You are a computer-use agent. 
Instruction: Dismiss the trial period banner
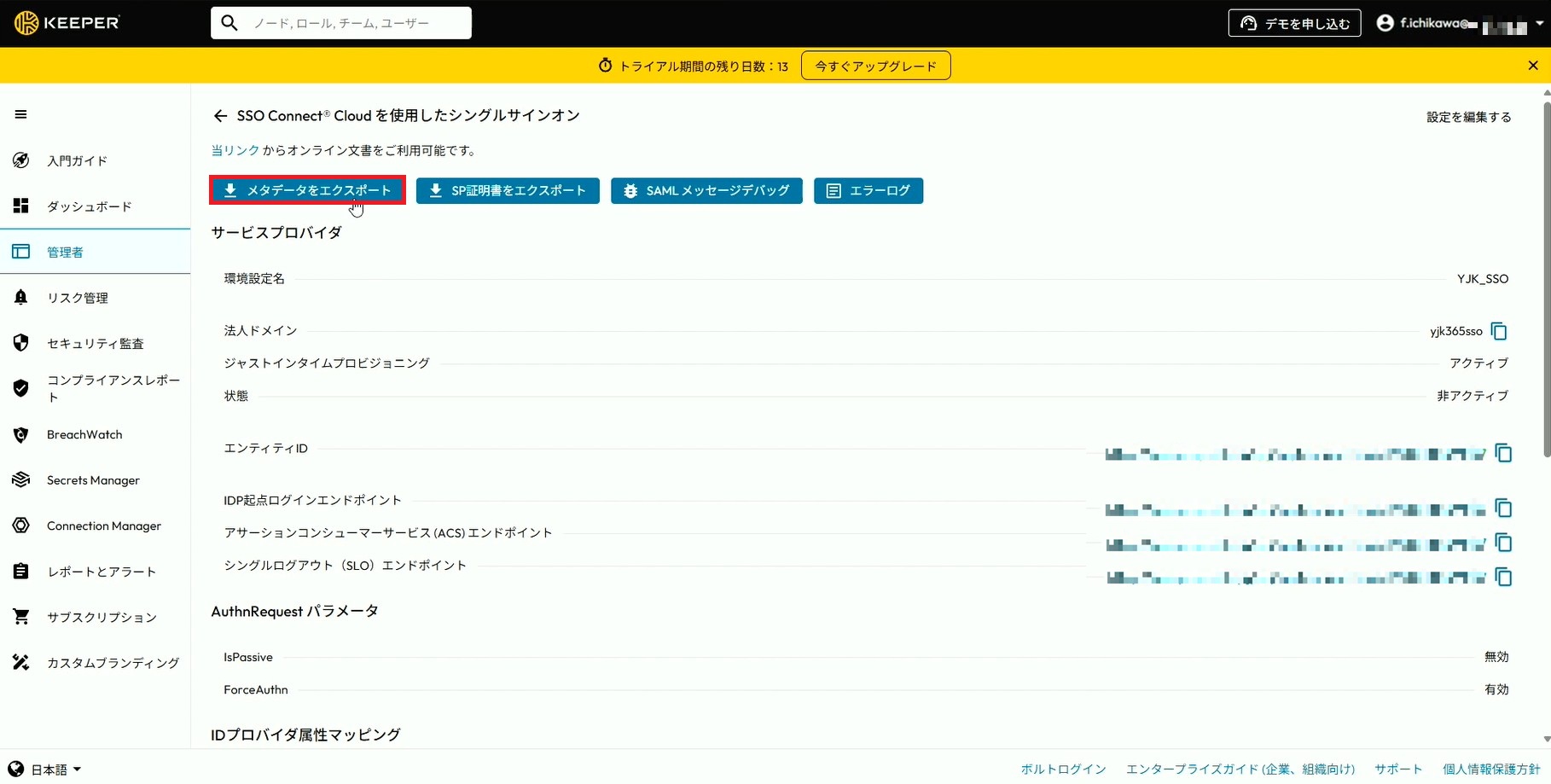pos(1533,65)
